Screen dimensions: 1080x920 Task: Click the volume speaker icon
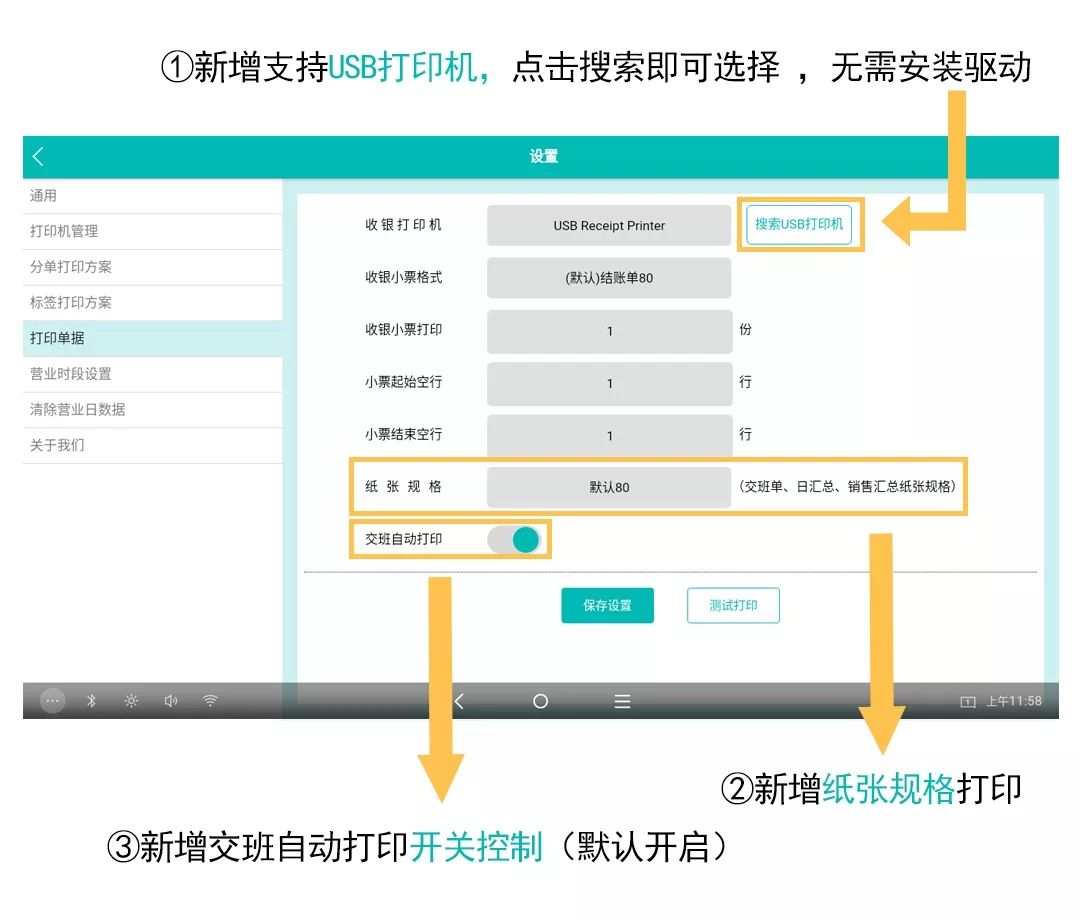pyautogui.click(x=171, y=701)
